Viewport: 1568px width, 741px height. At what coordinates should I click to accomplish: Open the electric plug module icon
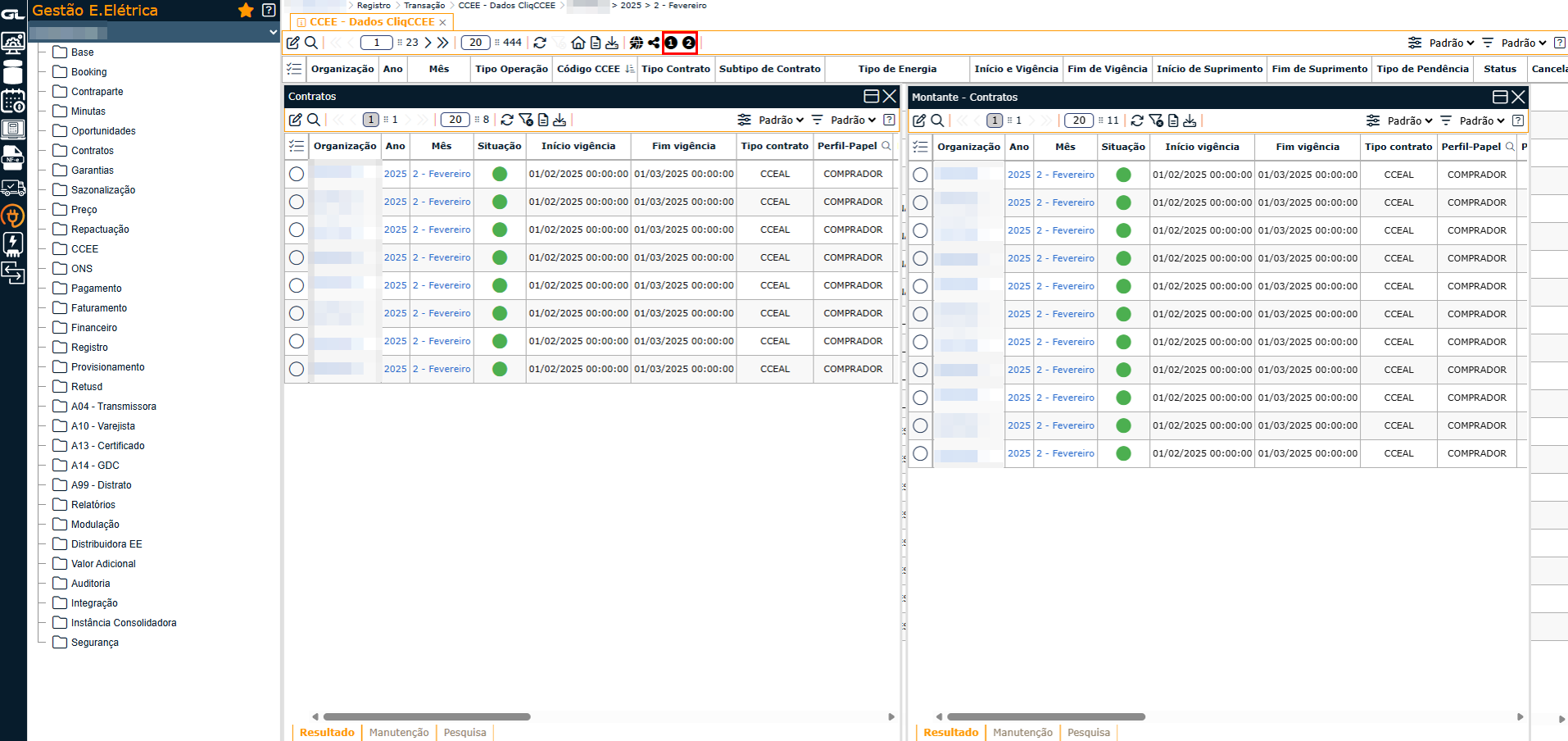(13, 216)
